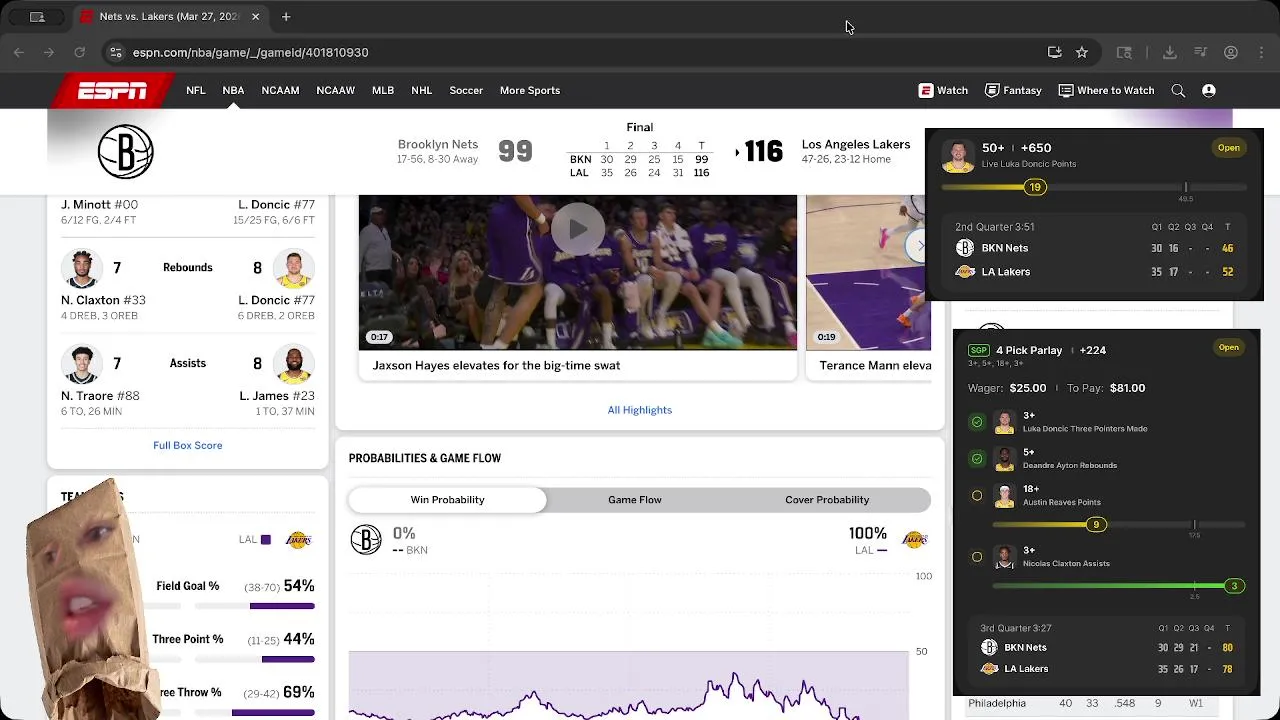Open the site information icon in address bar

click(116, 52)
